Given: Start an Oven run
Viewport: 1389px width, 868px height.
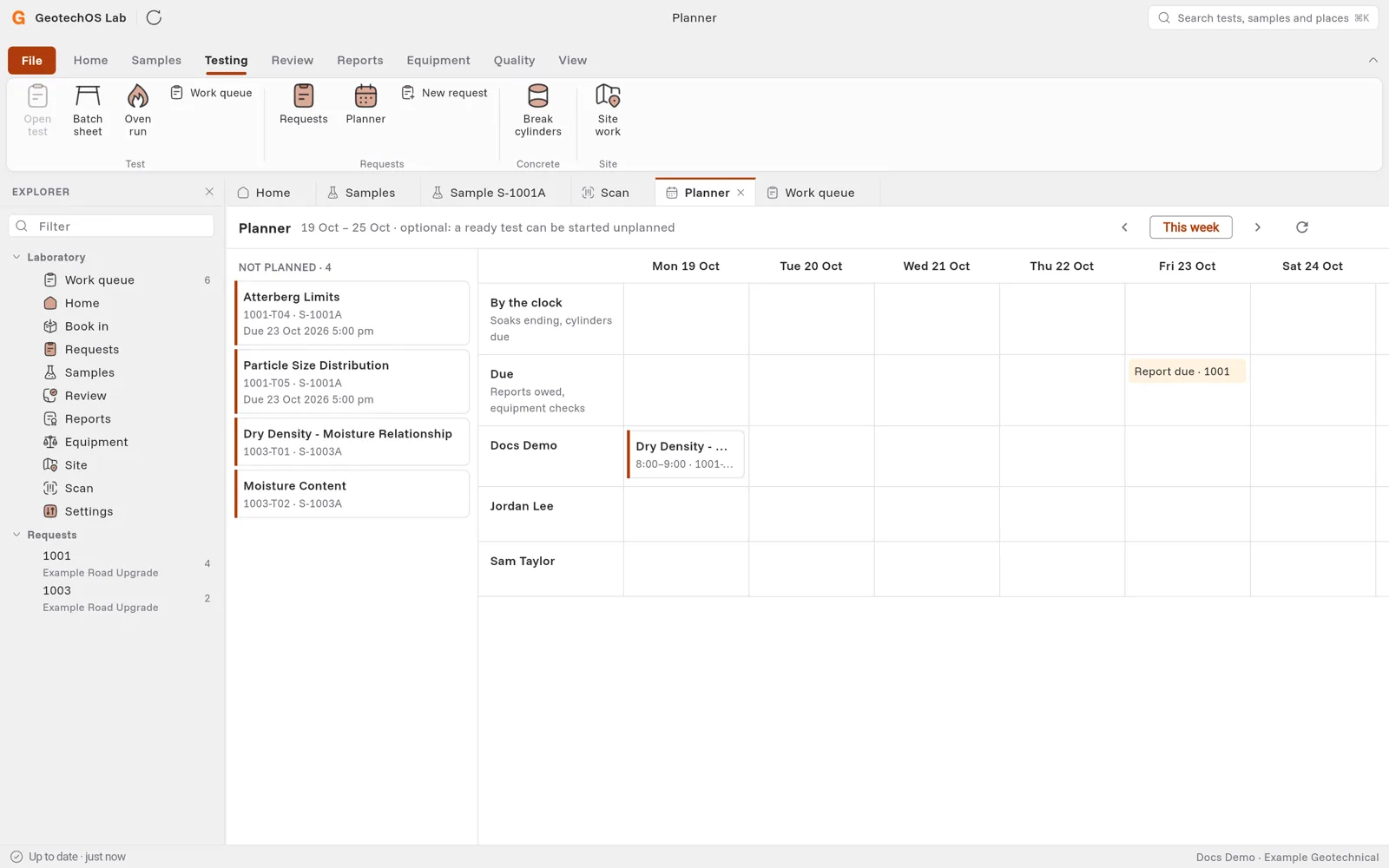Looking at the screenshot, I should pos(137,110).
